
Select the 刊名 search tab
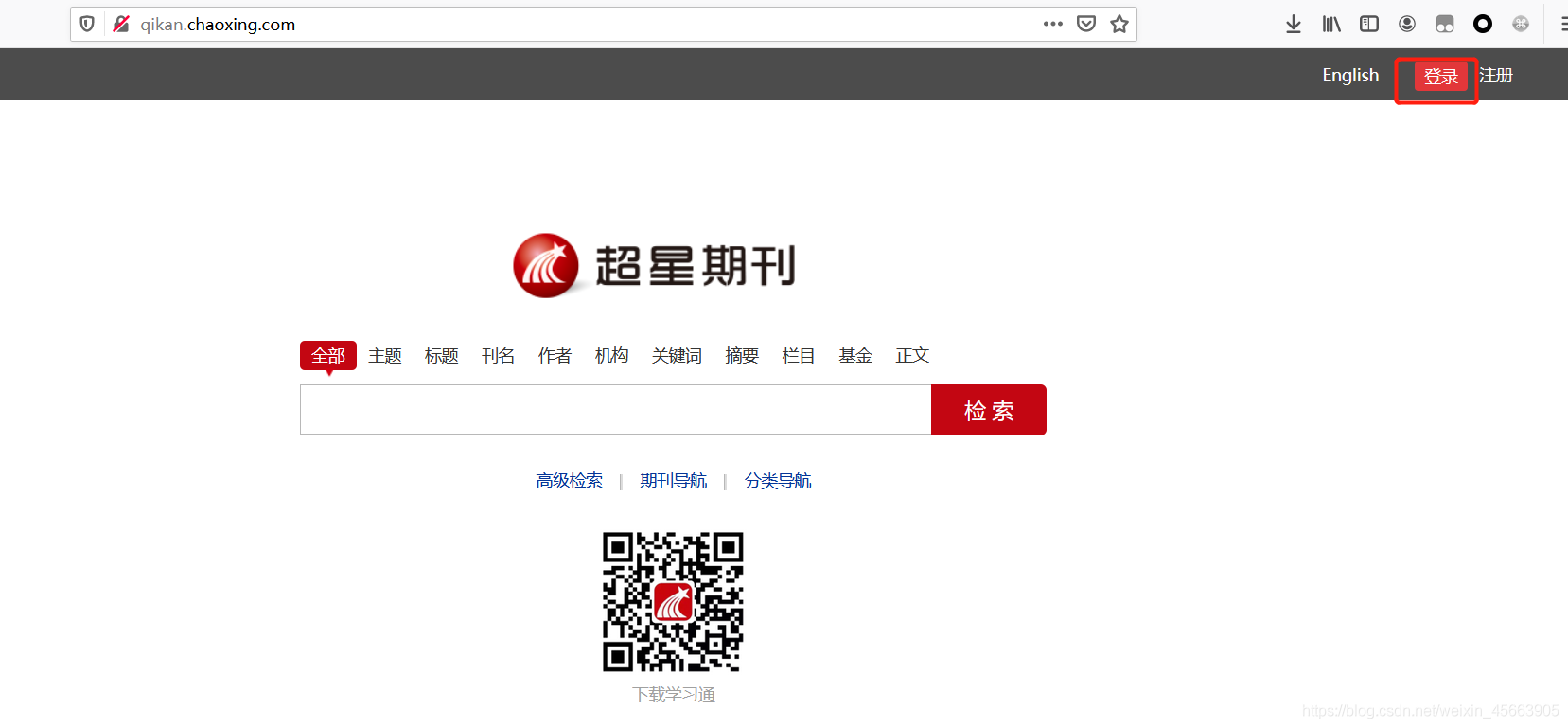click(x=499, y=355)
